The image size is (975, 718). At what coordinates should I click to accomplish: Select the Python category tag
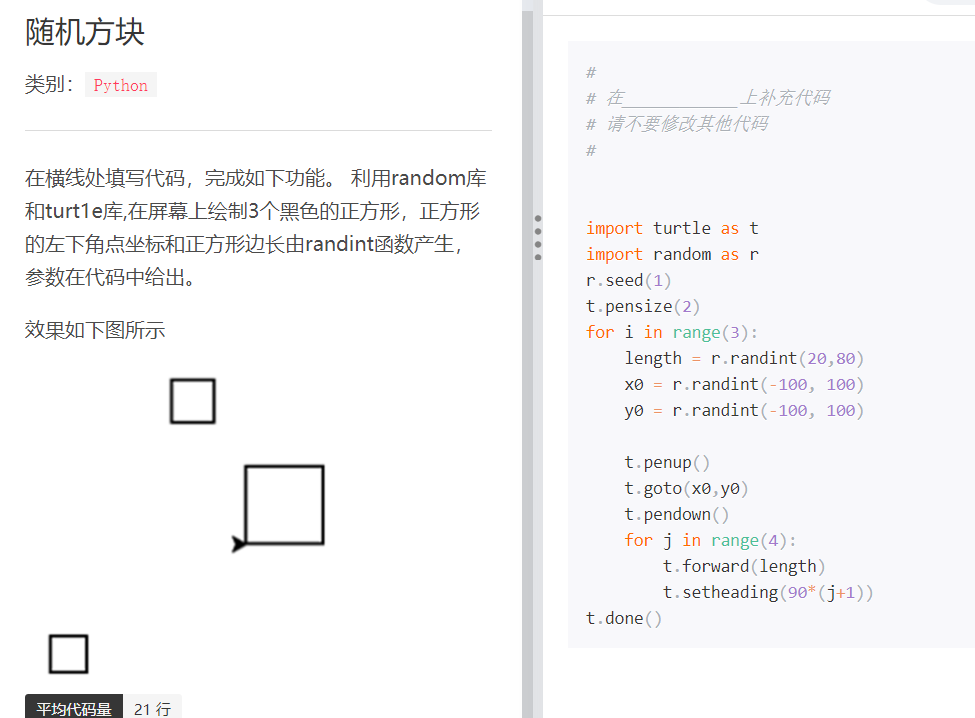coord(120,85)
